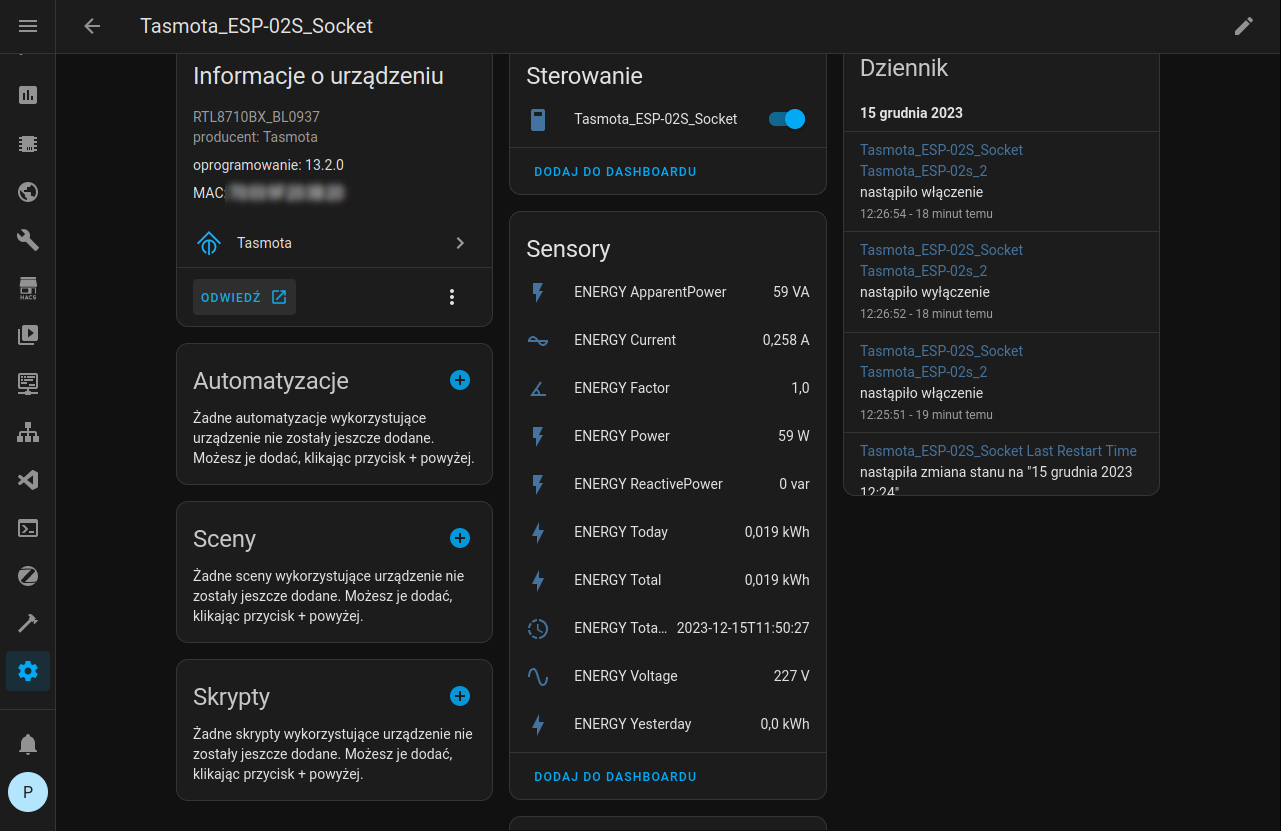The height and width of the screenshot is (831, 1281).
Task: Click Tasmota_ESP-02S_Socket label in Sterowanie
Action: [x=656, y=119]
